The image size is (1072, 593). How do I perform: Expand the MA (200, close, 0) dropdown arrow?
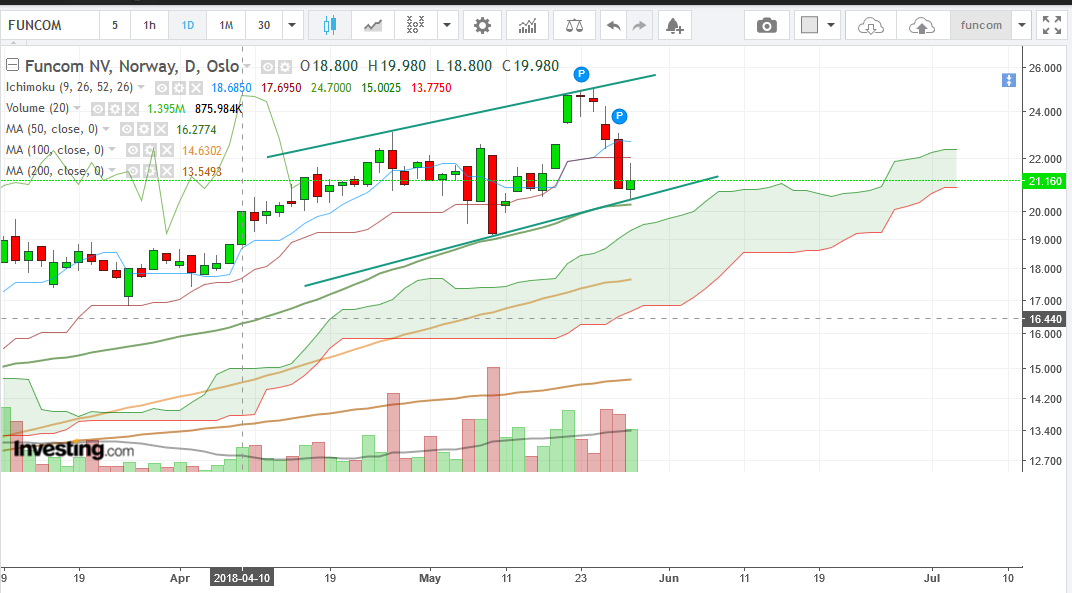(x=112, y=171)
